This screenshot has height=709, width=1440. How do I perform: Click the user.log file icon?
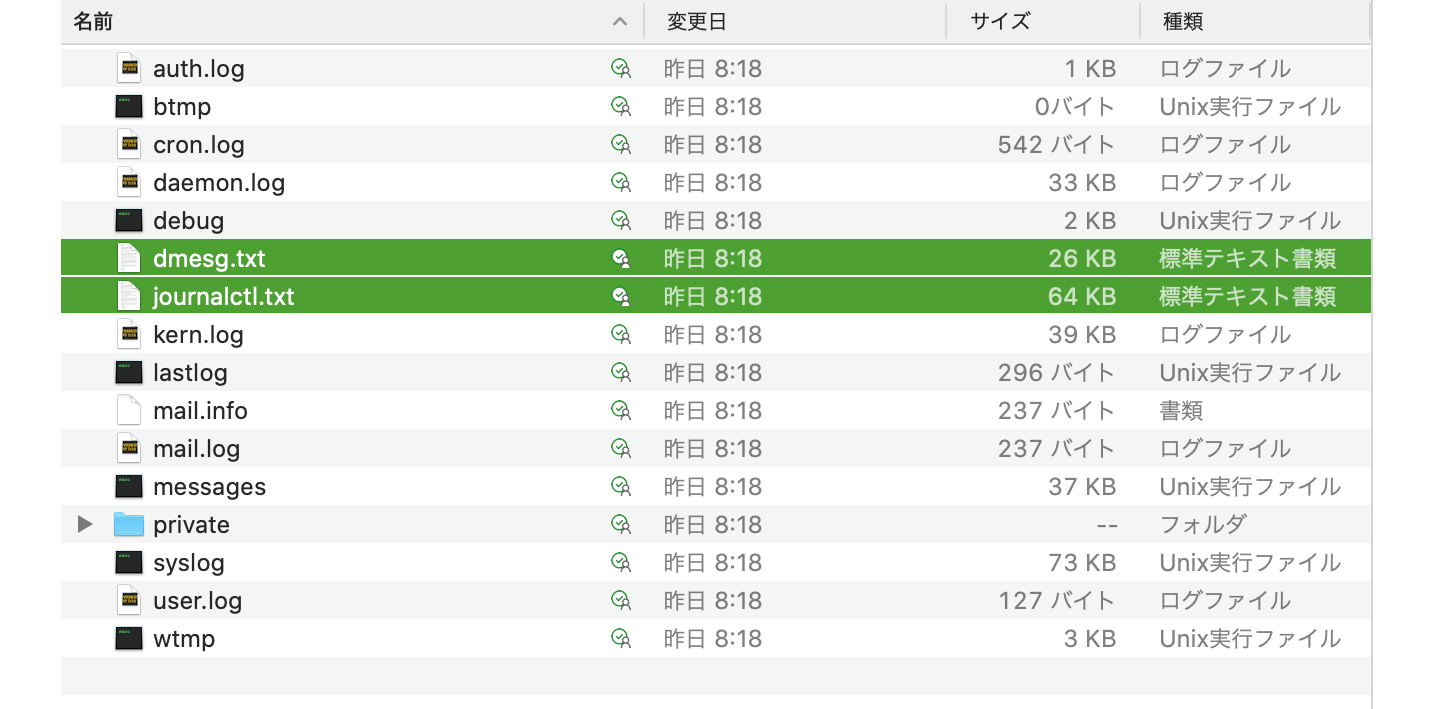point(128,601)
